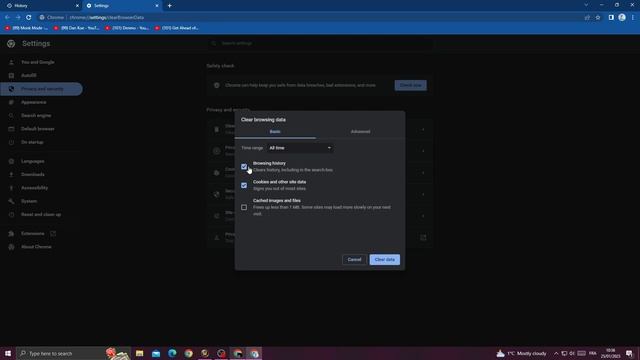This screenshot has height=360, width=640.
Task: Click the Clear data button
Action: coord(384,260)
